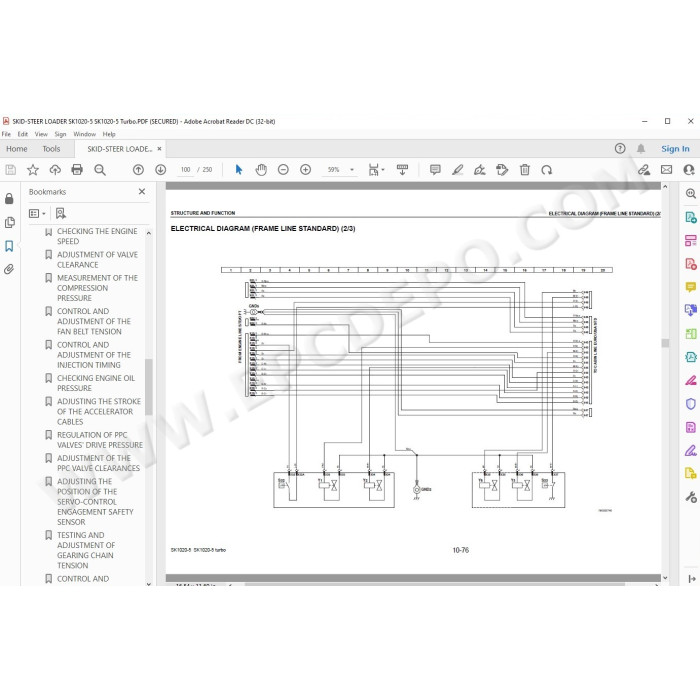This screenshot has width=700, height=700.
Task: Click the bookmarks list scrollbar thumb
Action: click(x=149, y=386)
